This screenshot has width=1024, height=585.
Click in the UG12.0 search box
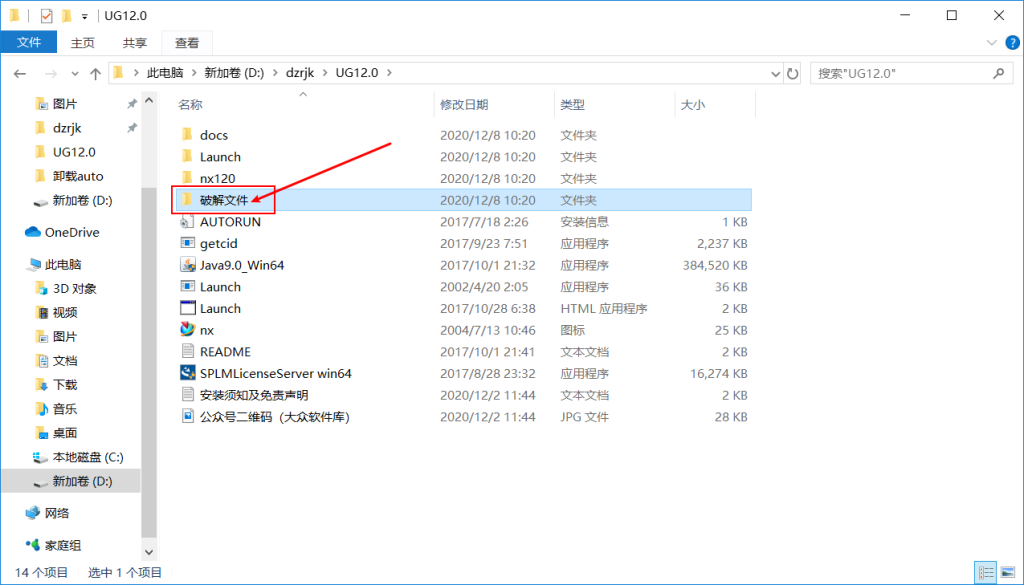pos(900,73)
